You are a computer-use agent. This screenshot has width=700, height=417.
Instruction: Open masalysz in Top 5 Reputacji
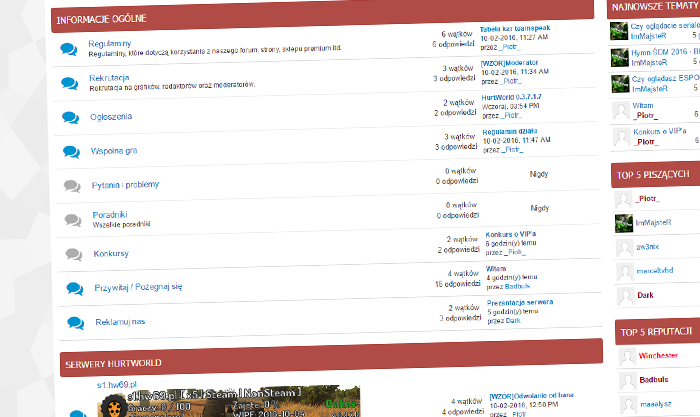point(656,404)
